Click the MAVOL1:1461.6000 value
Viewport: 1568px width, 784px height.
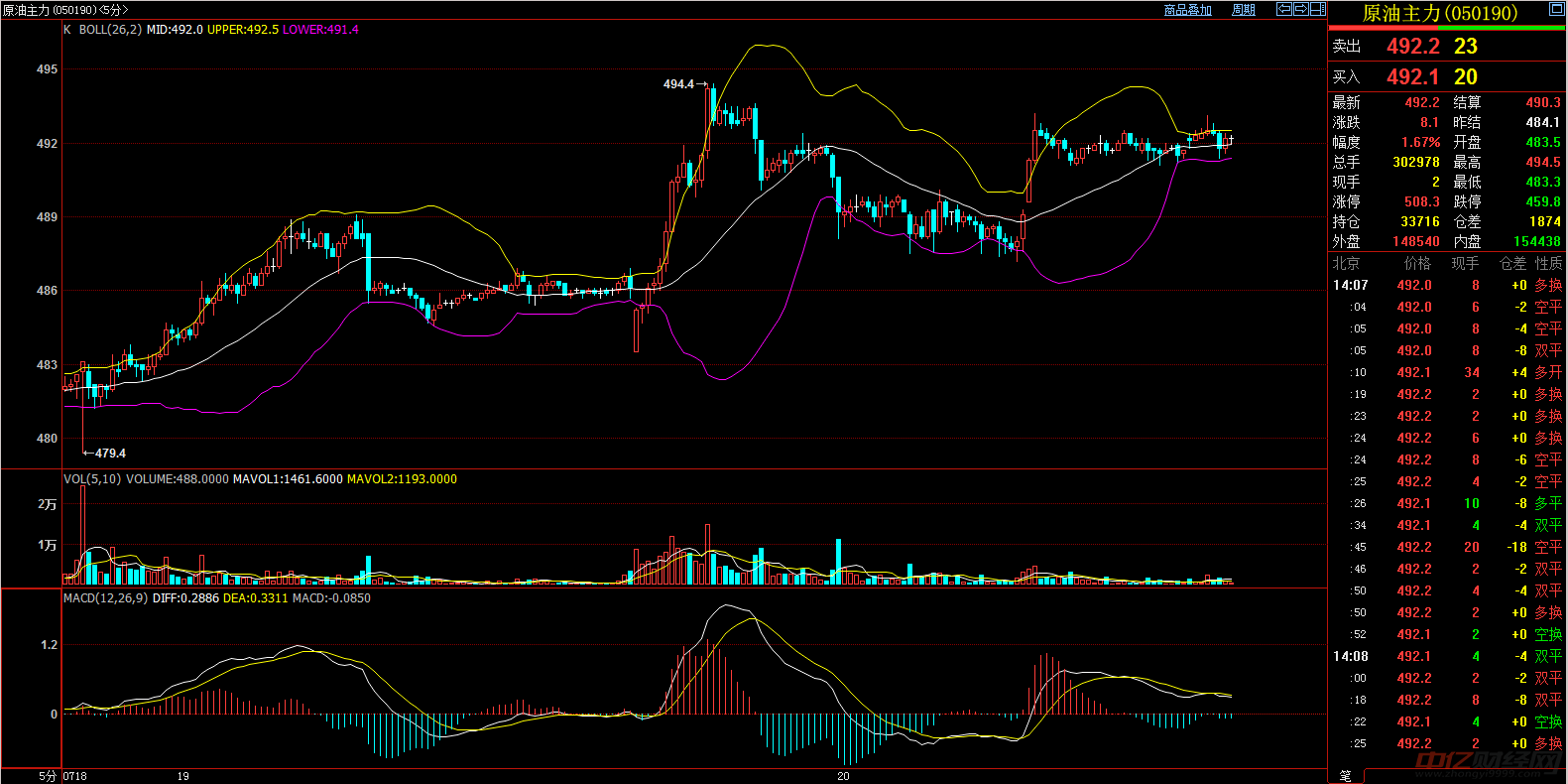288,479
